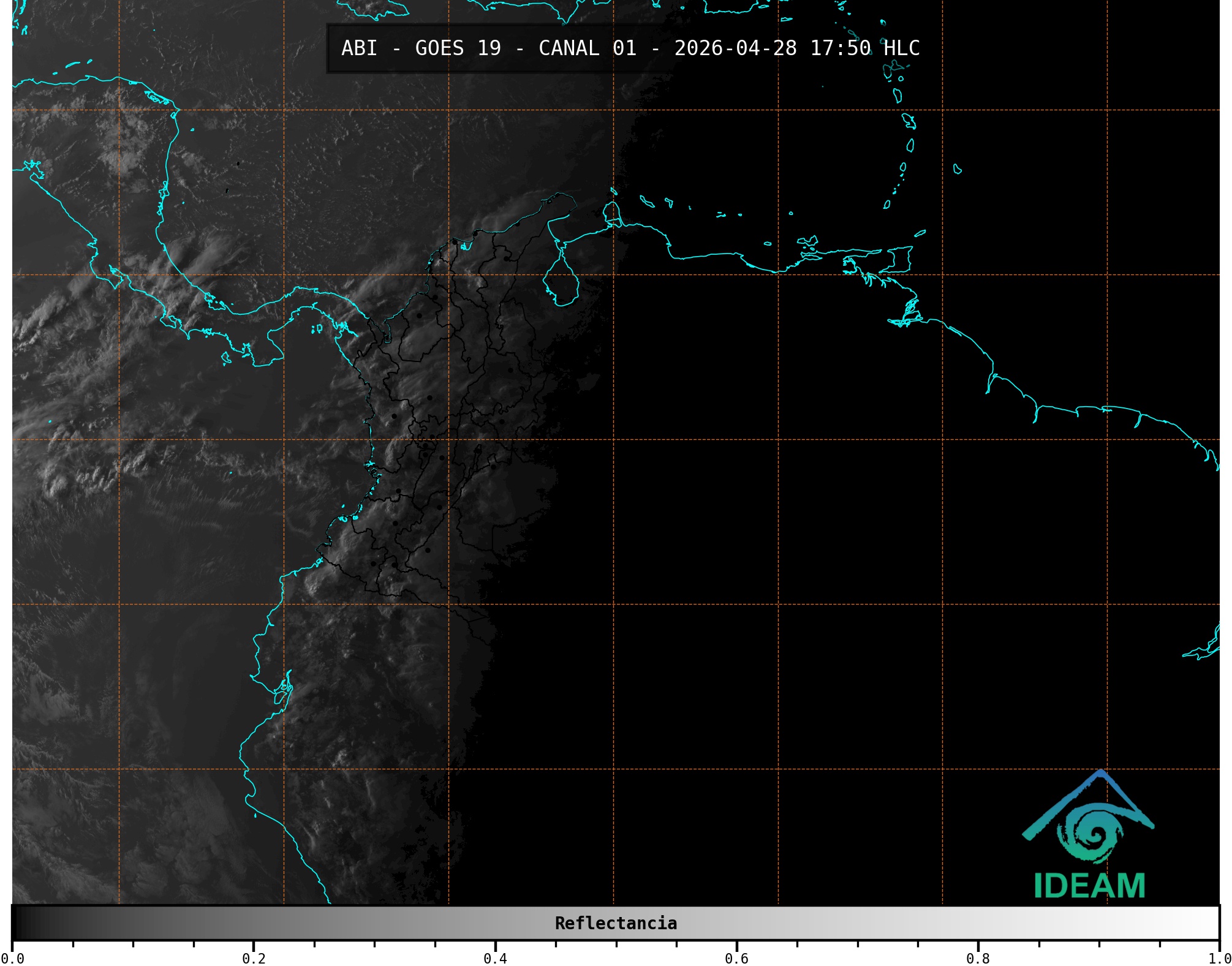1232x966 pixels.
Task: Click "GOES 19" in the title banner
Action: pos(458,48)
